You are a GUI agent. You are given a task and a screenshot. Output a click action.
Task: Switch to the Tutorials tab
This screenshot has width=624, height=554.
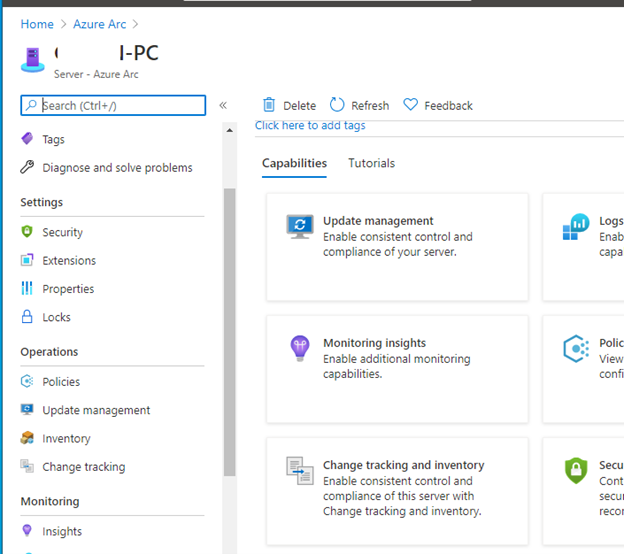coord(371,163)
